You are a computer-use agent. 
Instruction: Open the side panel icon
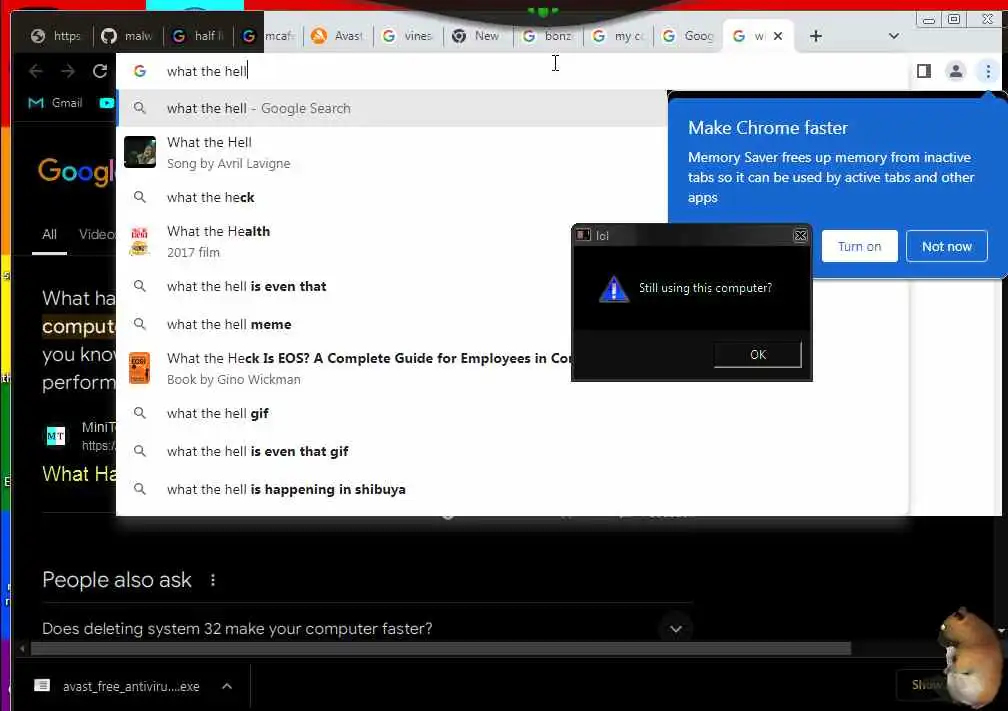[x=924, y=71]
